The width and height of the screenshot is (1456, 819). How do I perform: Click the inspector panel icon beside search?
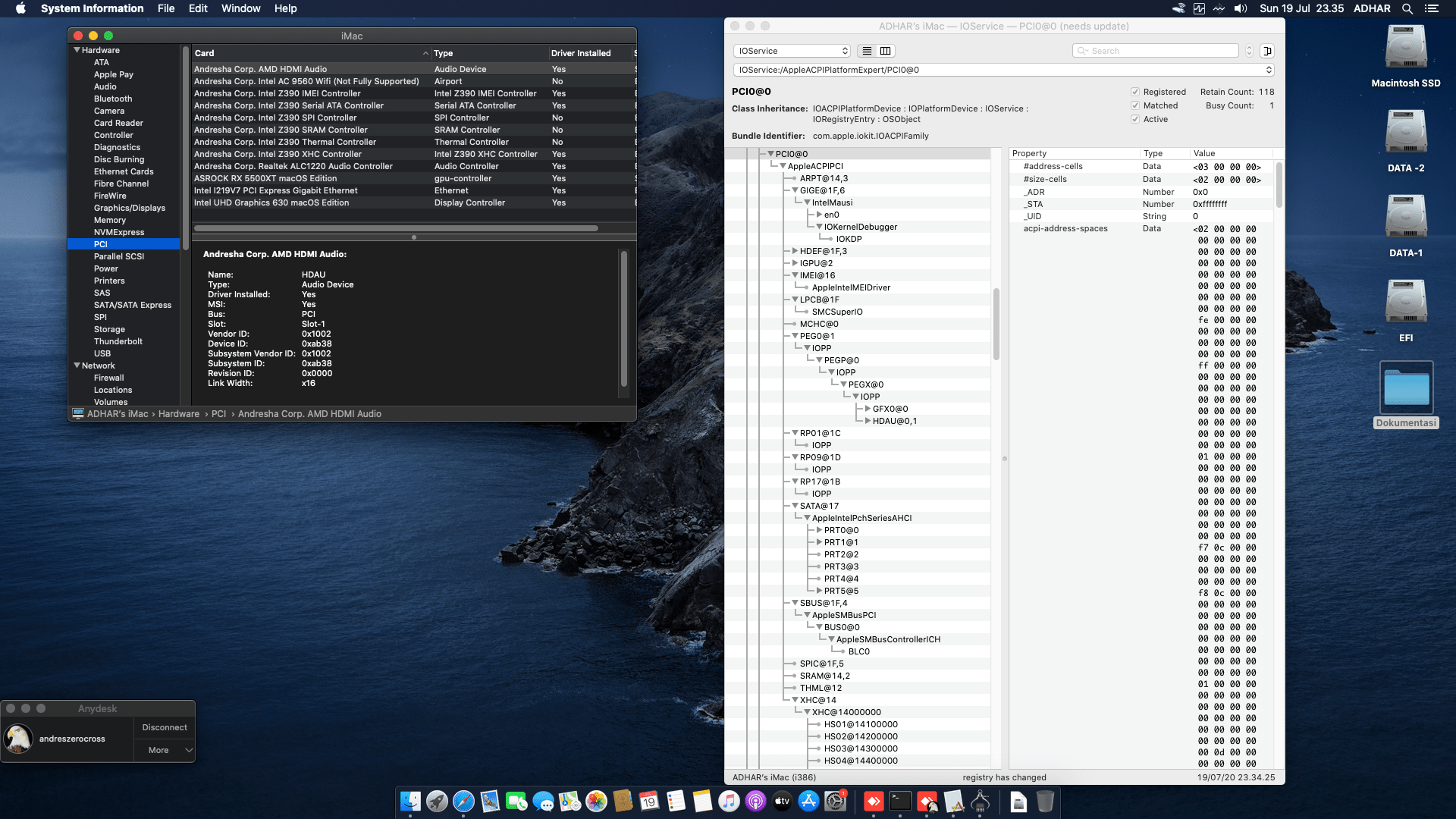tap(1267, 51)
